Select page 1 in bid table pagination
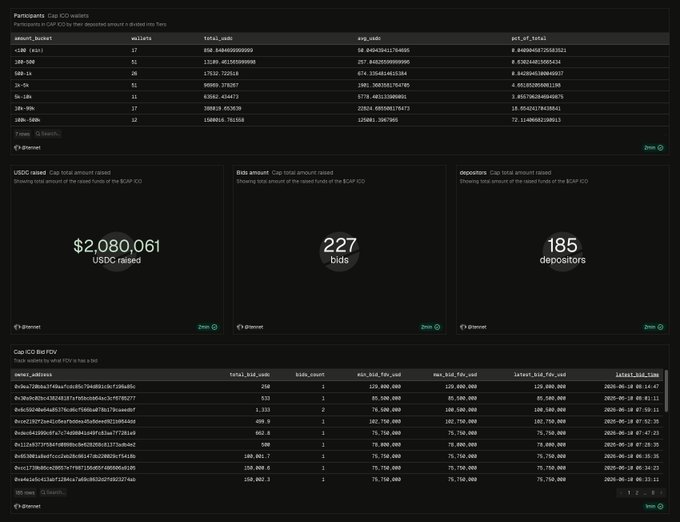 pos(629,493)
